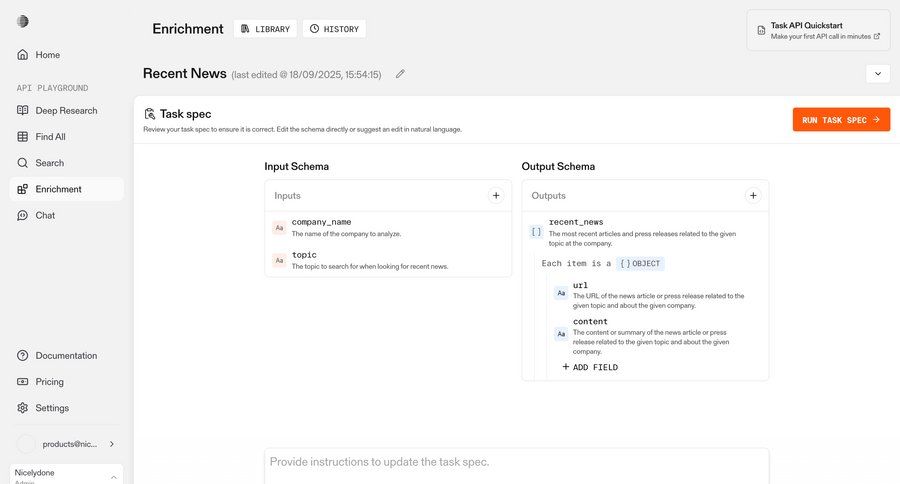The width and height of the screenshot is (900, 484).
Task: Expand the chevron dropdown below the Quickstart card
Action: tap(877, 74)
